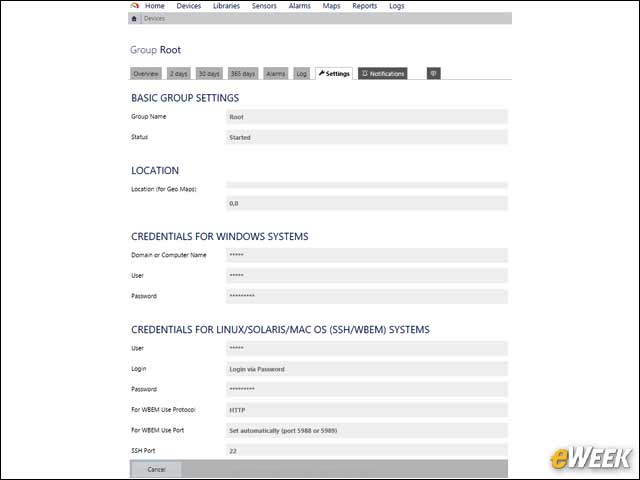640x480 pixels.
Task: Click the WBEM protocol field showing HTTP
Action: tap(367, 410)
